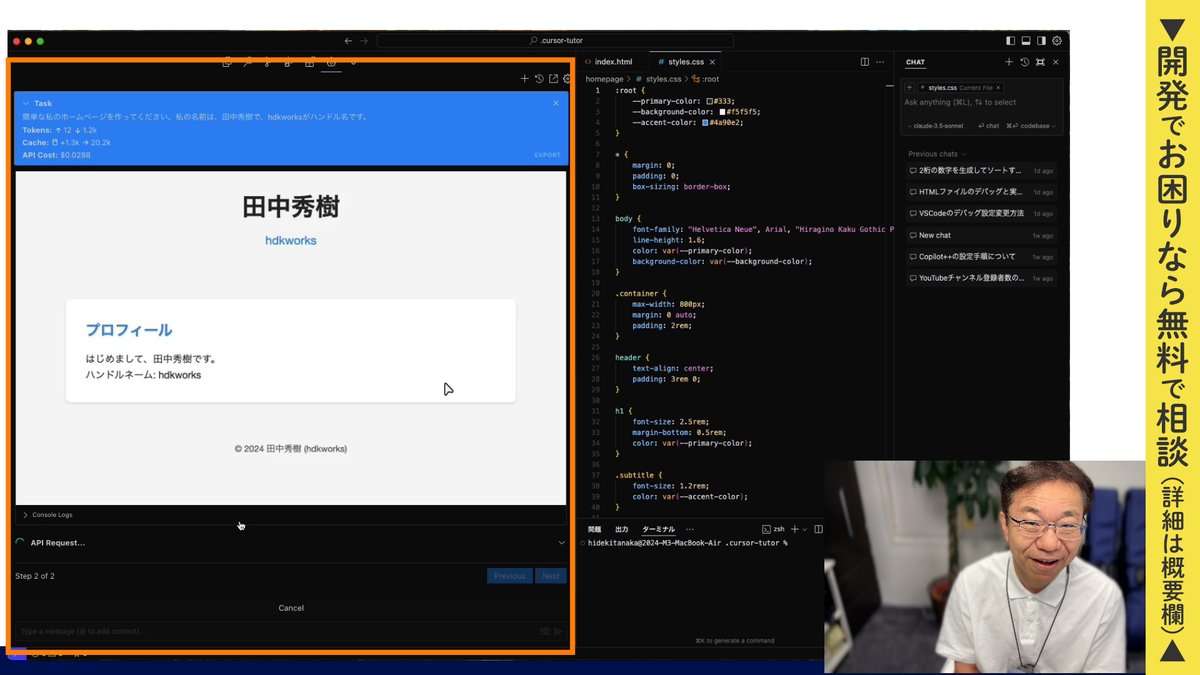The width and height of the screenshot is (1200, 675).
Task: Open #4a90e2 accent-color swatch picker
Action: click(x=706, y=123)
